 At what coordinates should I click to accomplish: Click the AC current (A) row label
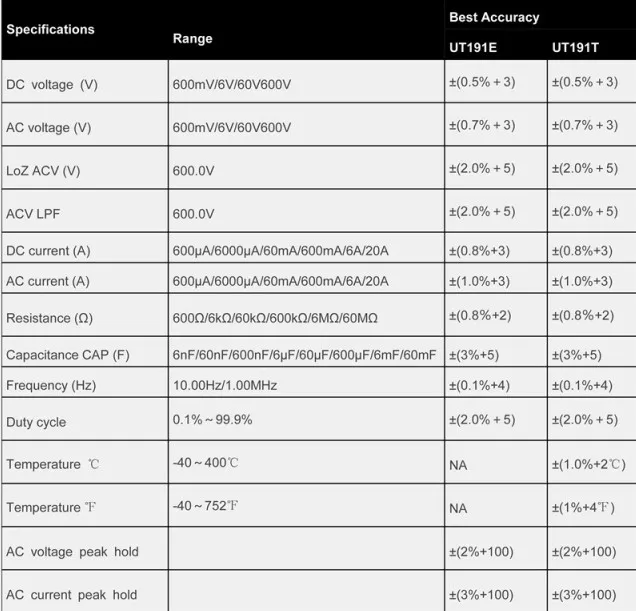click(x=48, y=281)
